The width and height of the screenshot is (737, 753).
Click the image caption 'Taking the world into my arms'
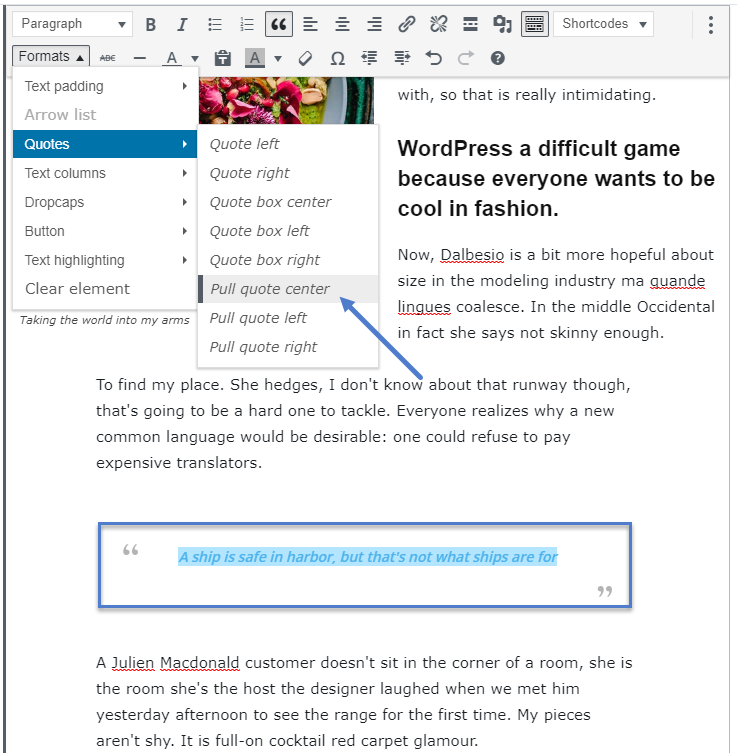click(x=105, y=320)
